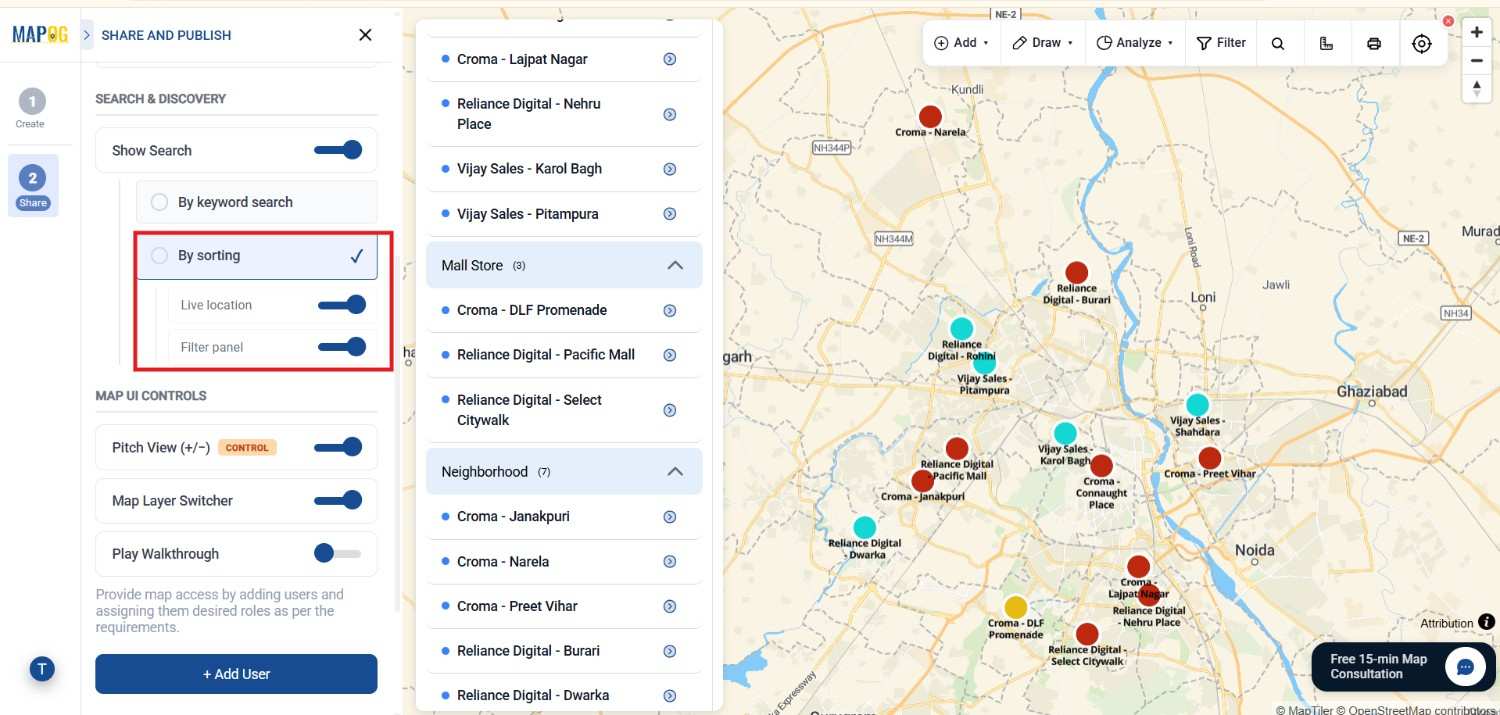This screenshot has height=715, width=1500.
Task: Open arrow for Croma - Janakpuri
Action: tap(670, 517)
